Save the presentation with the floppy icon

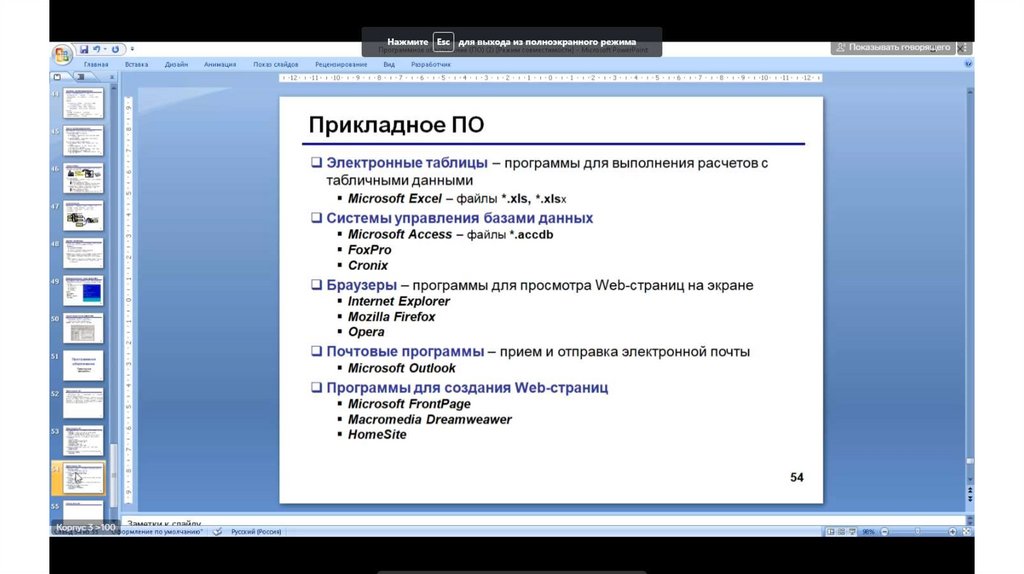point(84,49)
